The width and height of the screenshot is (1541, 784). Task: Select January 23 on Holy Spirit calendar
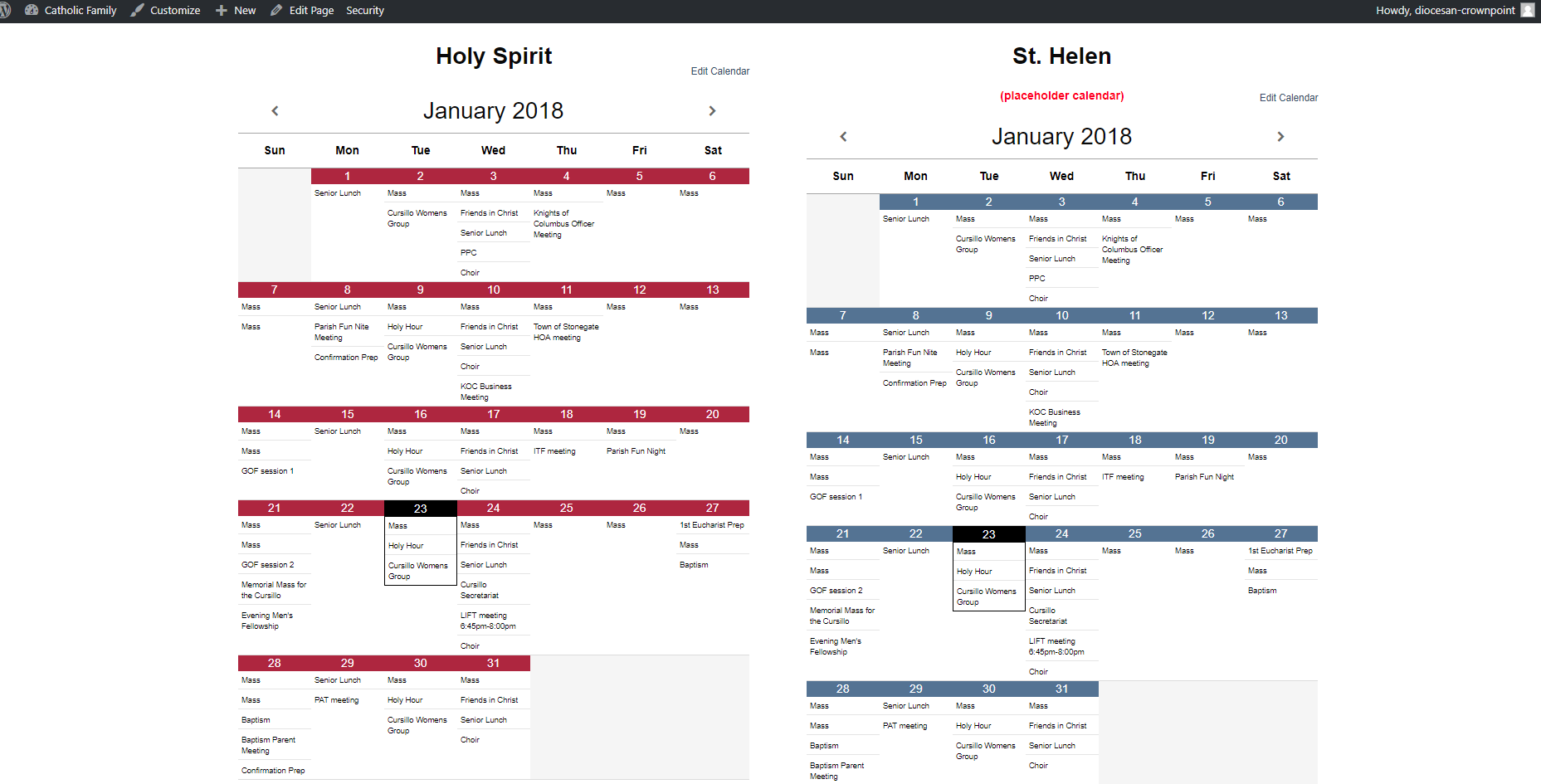click(420, 509)
